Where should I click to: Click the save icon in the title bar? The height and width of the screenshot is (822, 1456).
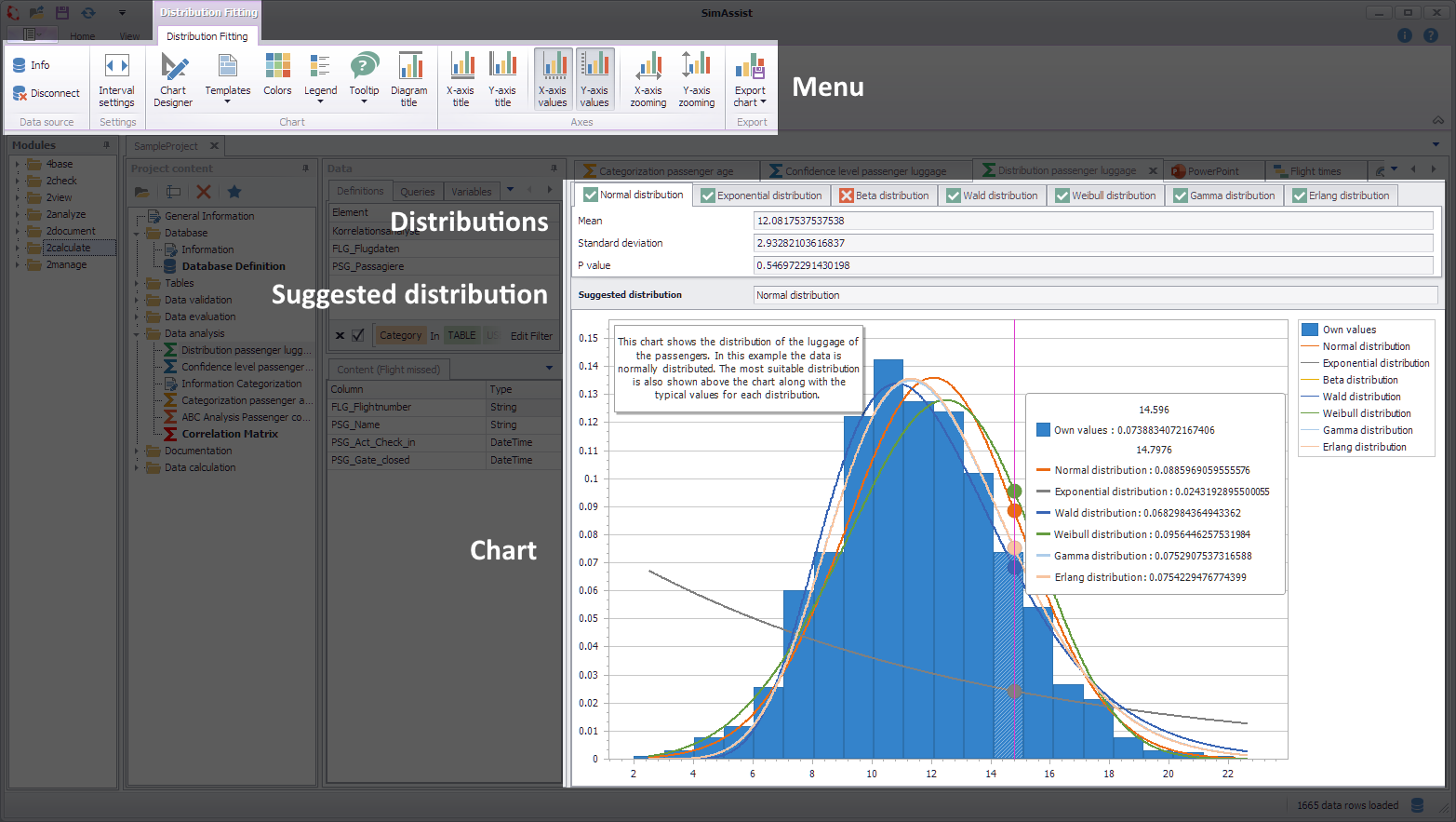[62, 13]
